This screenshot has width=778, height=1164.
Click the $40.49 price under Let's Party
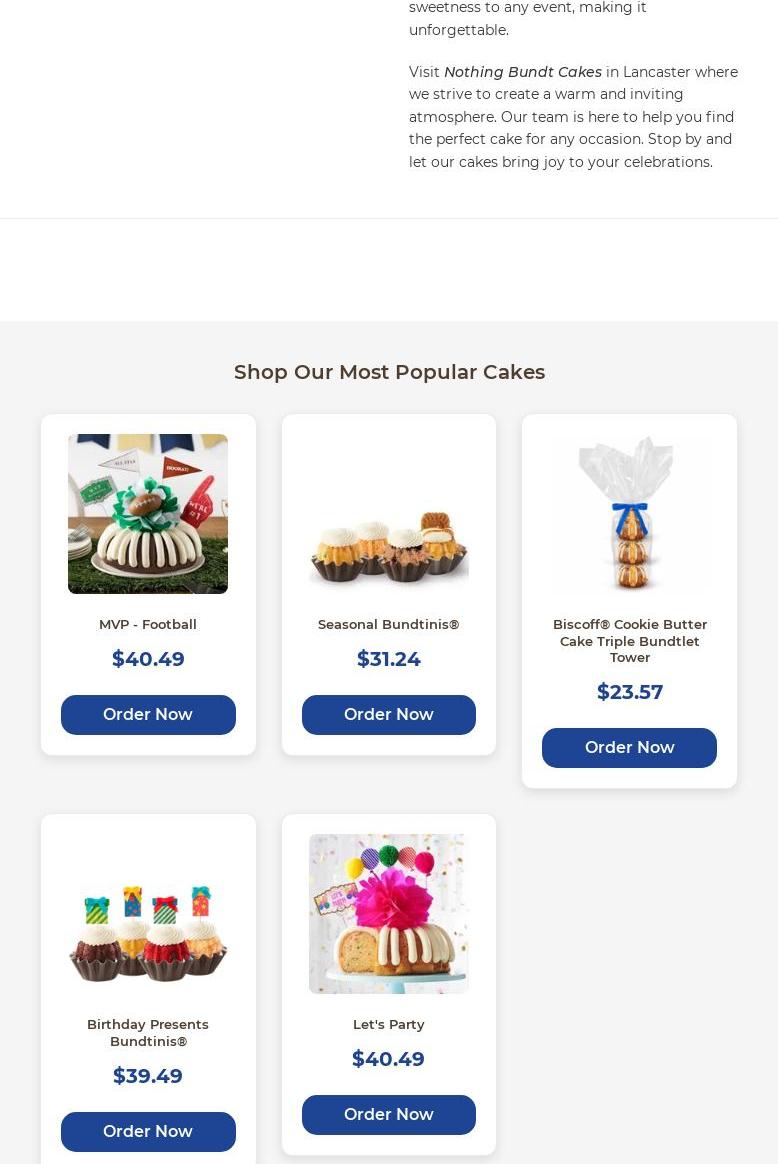[x=388, y=1059]
